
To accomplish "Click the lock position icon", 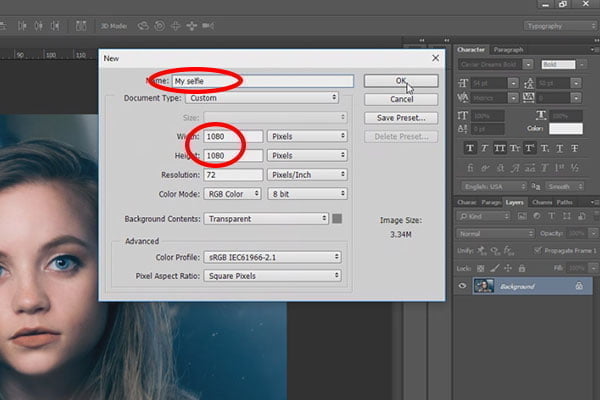I will [x=508, y=268].
